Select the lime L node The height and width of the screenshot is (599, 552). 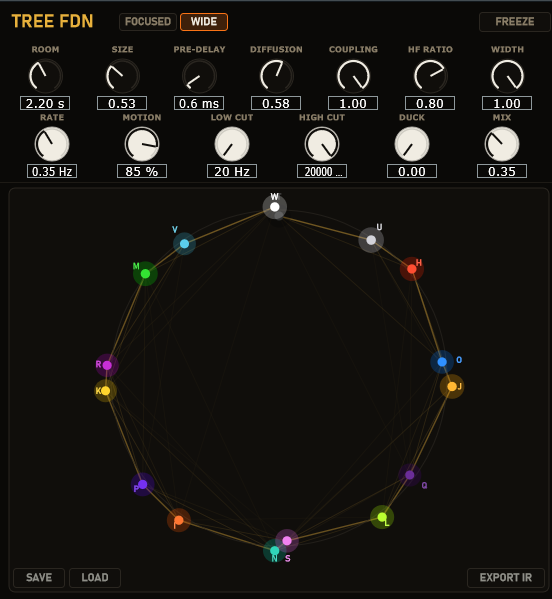pos(382,517)
